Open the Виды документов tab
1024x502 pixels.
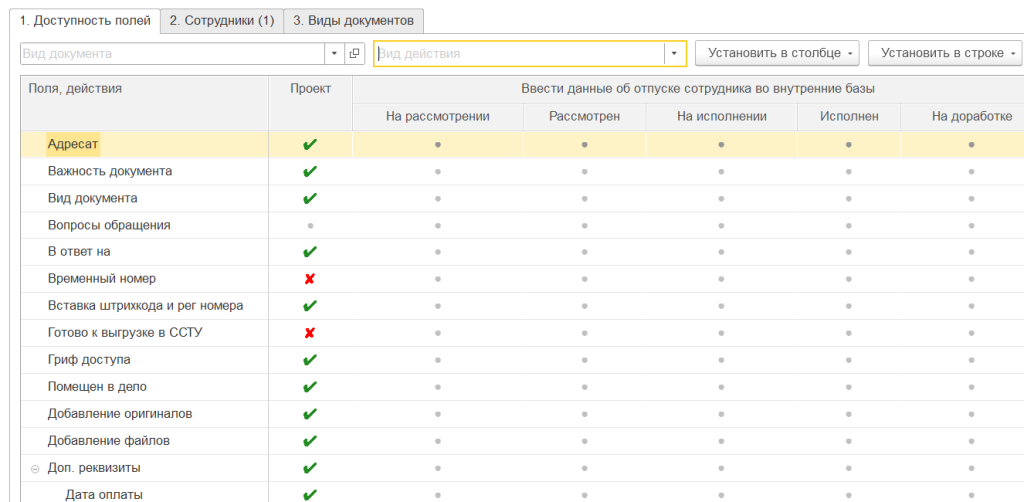354,20
